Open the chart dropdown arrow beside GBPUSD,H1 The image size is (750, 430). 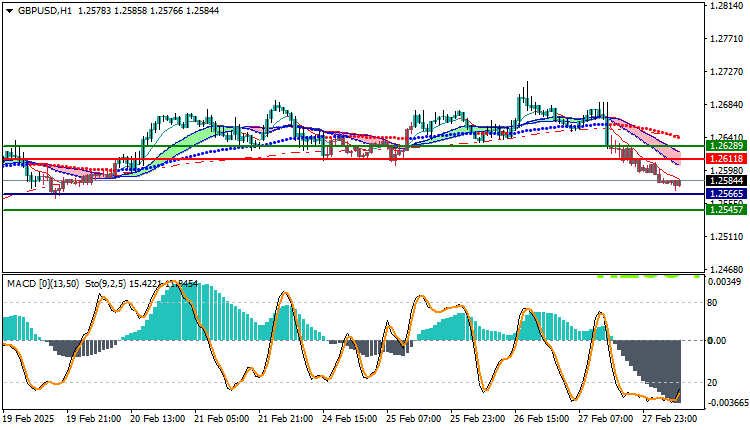[10, 11]
